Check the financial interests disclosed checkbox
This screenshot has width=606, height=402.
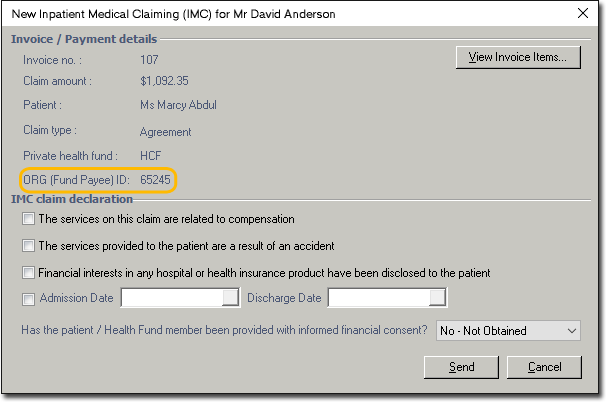point(28,272)
